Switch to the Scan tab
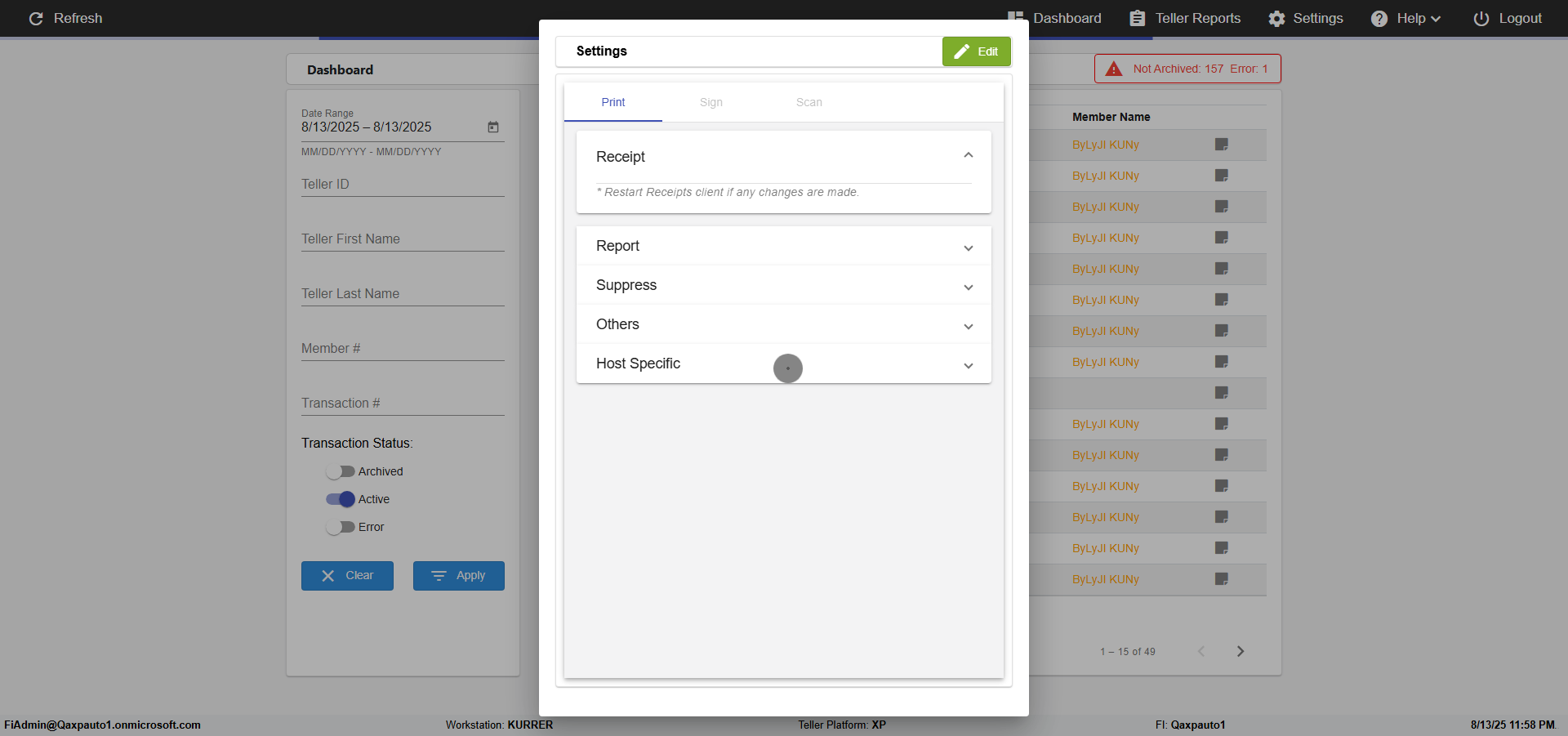The width and height of the screenshot is (1568, 736). coord(809,102)
